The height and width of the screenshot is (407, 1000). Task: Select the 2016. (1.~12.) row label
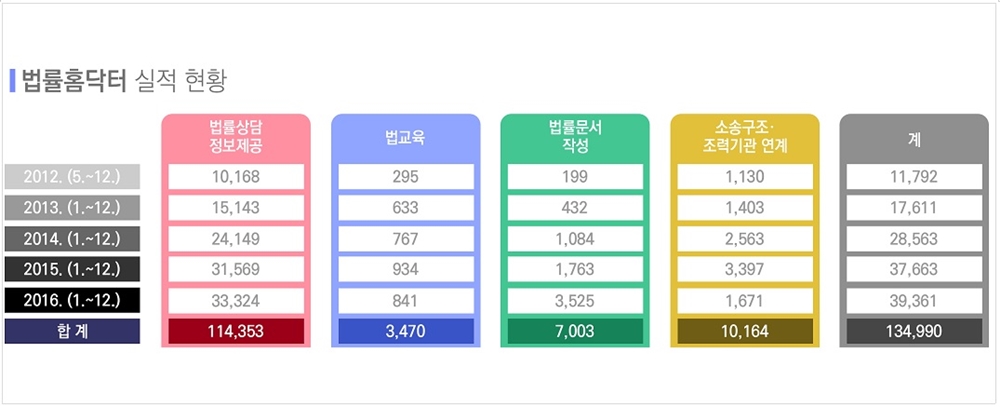[x=72, y=300]
